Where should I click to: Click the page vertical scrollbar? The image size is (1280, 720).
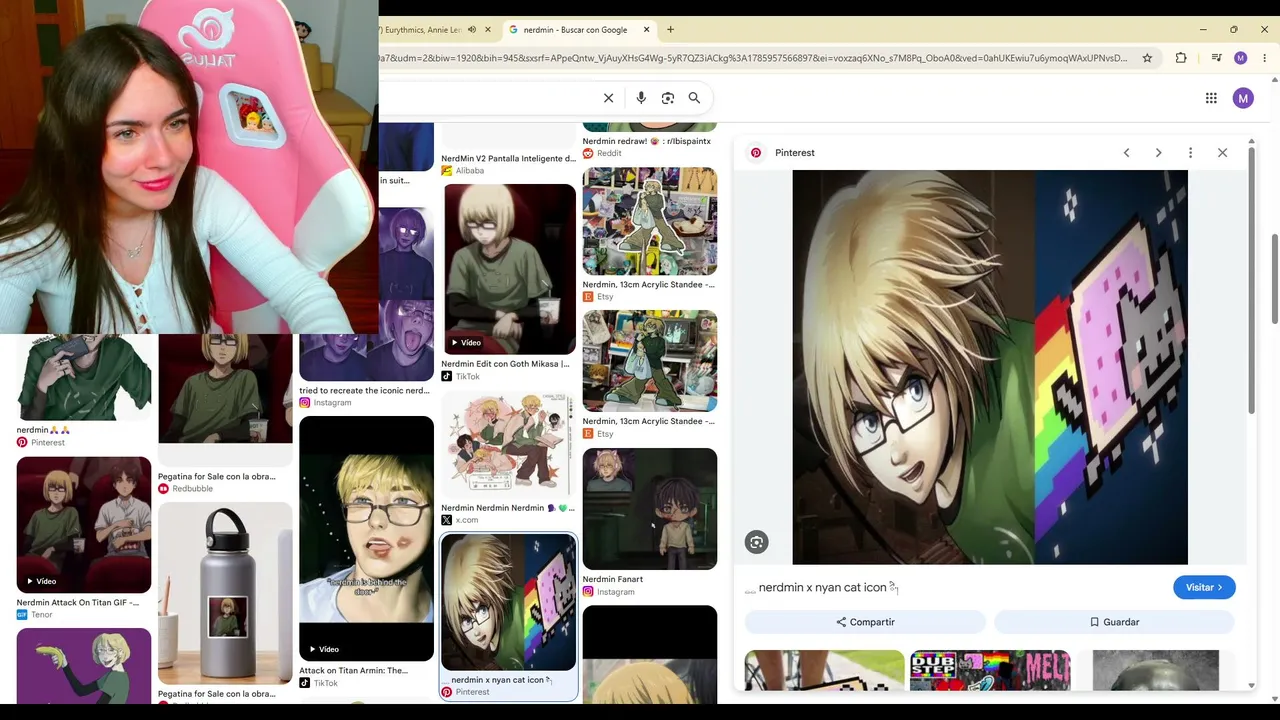pyautogui.click(x=1275, y=278)
